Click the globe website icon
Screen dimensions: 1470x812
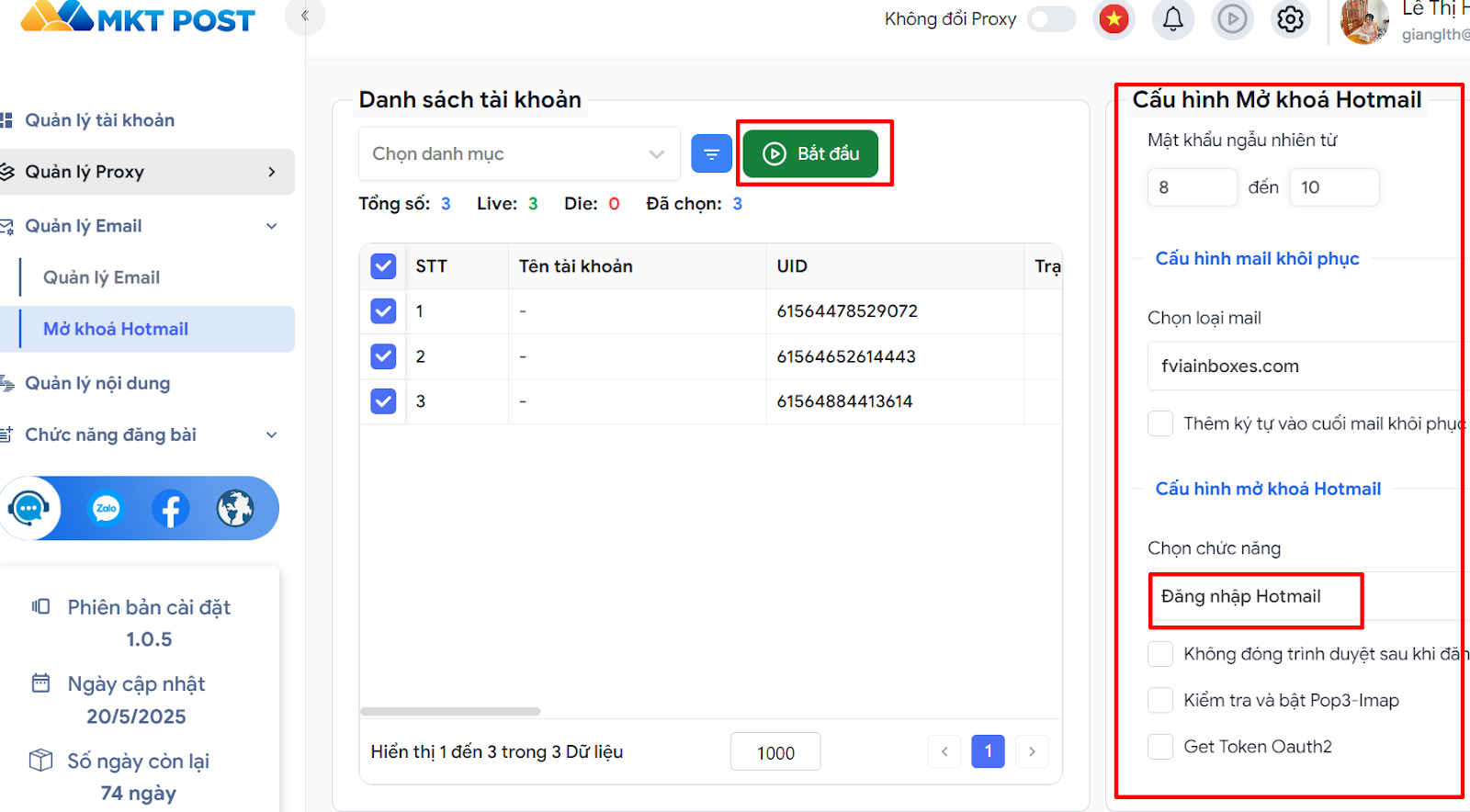235,508
